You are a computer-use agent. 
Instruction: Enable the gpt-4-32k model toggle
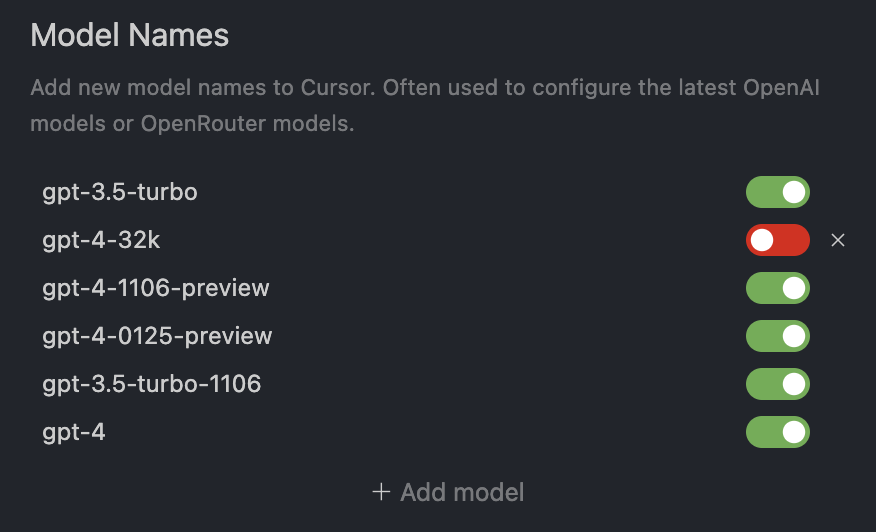777,240
